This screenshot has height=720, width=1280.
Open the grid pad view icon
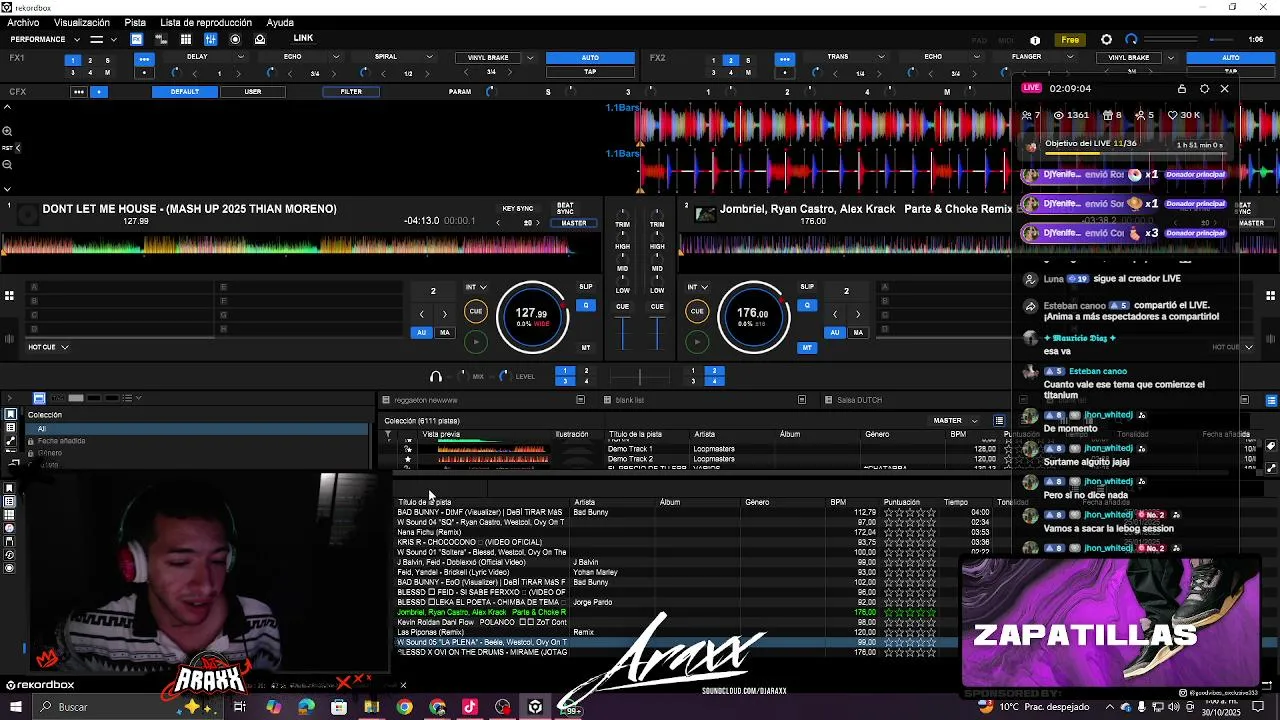(186, 39)
